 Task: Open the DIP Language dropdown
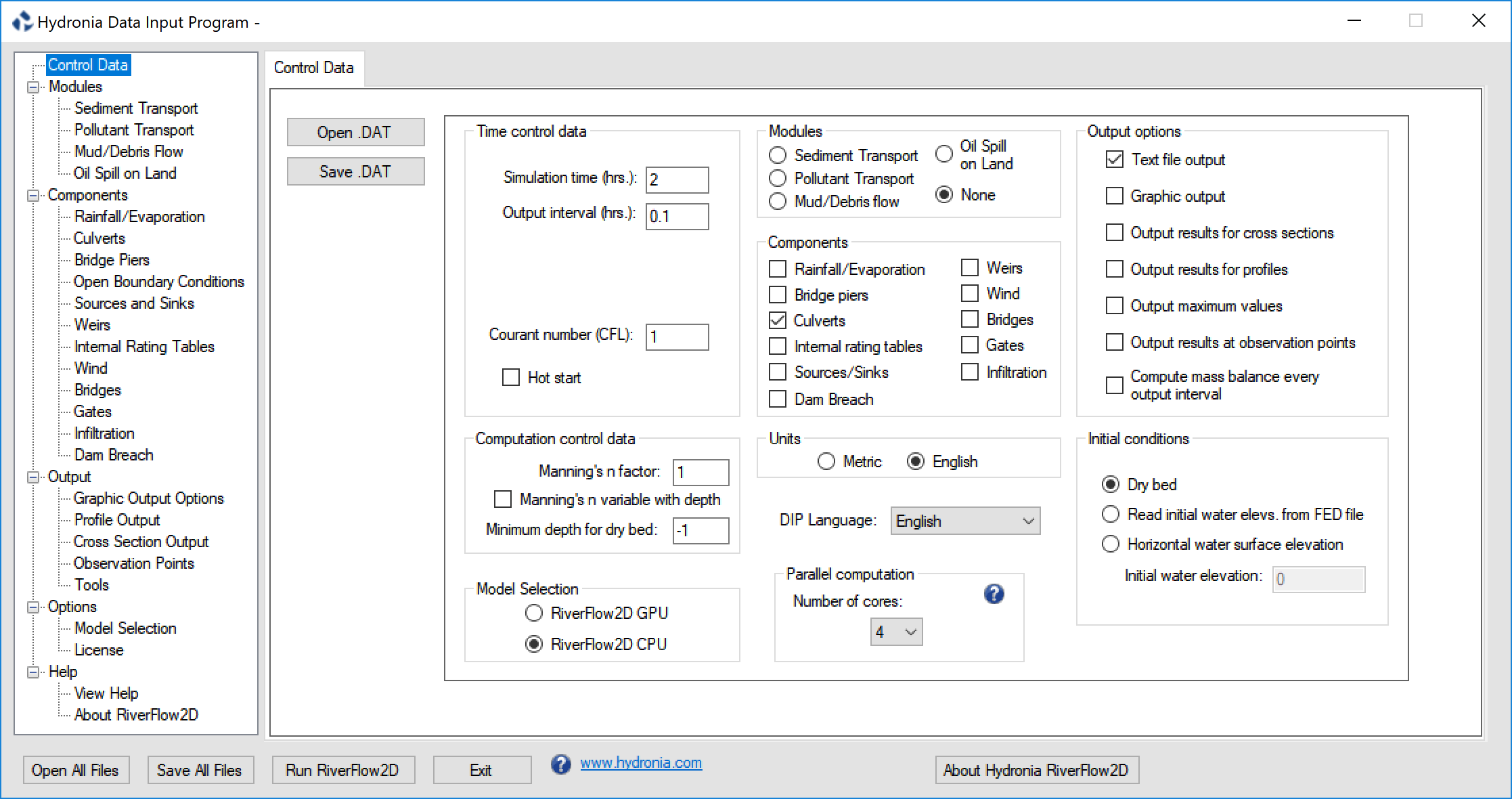point(965,521)
